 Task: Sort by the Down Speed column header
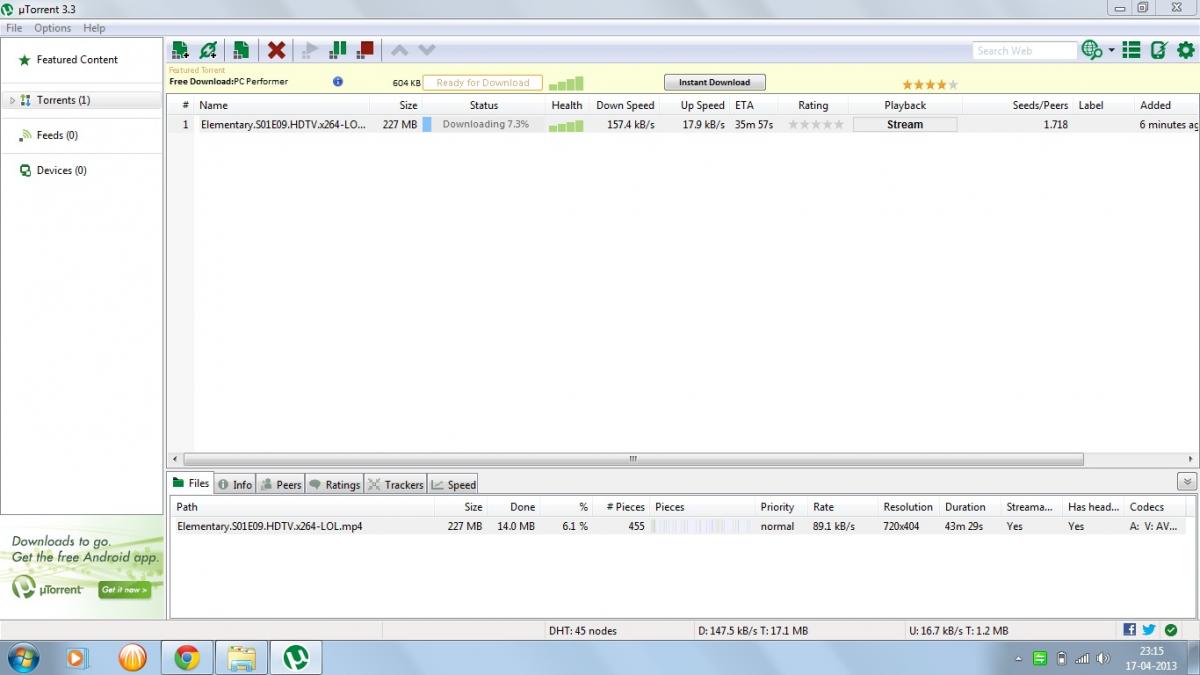(625, 105)
